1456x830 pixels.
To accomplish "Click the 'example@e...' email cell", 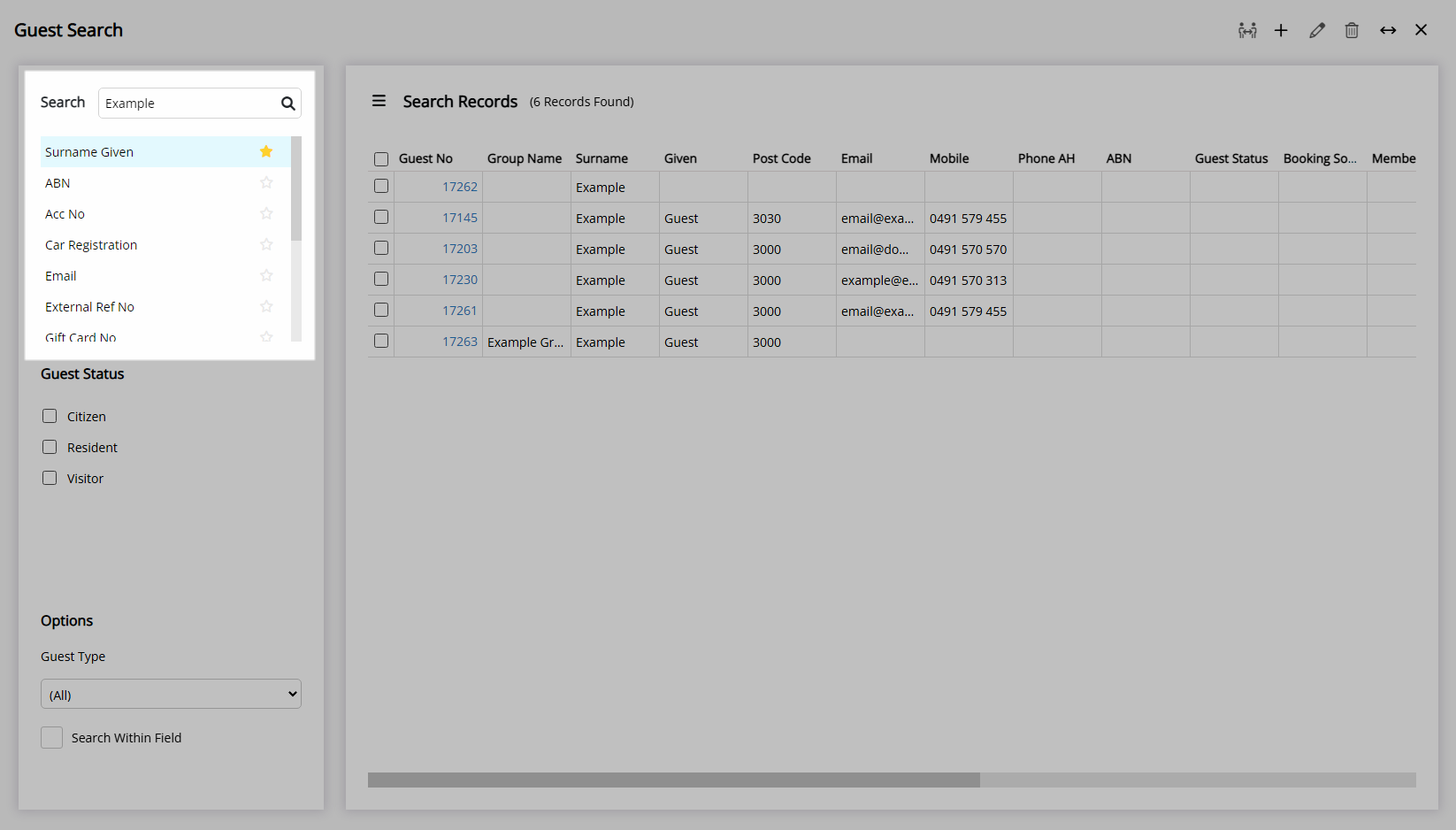I will 880,281.
